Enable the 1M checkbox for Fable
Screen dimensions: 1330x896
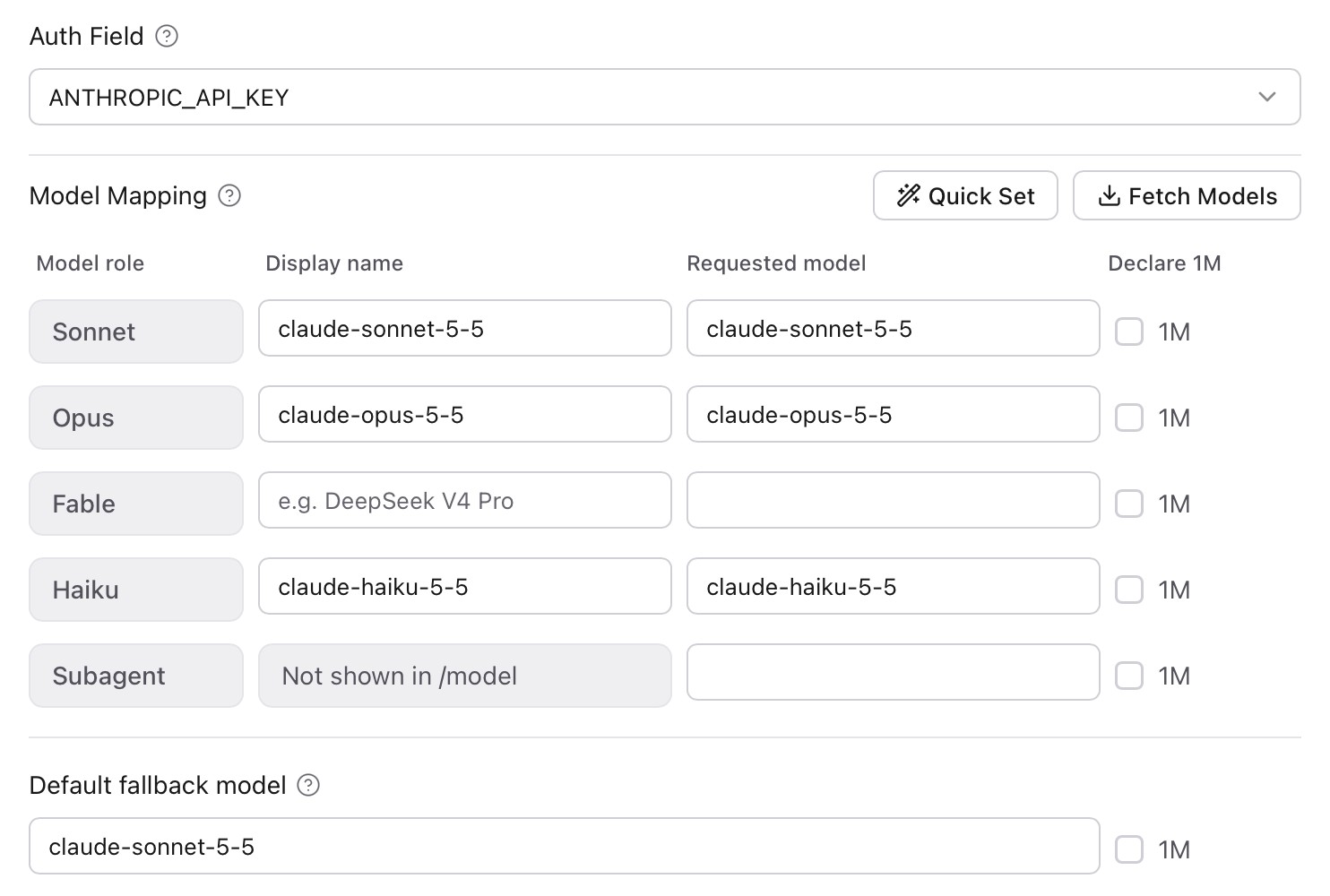coord(1129,504)
